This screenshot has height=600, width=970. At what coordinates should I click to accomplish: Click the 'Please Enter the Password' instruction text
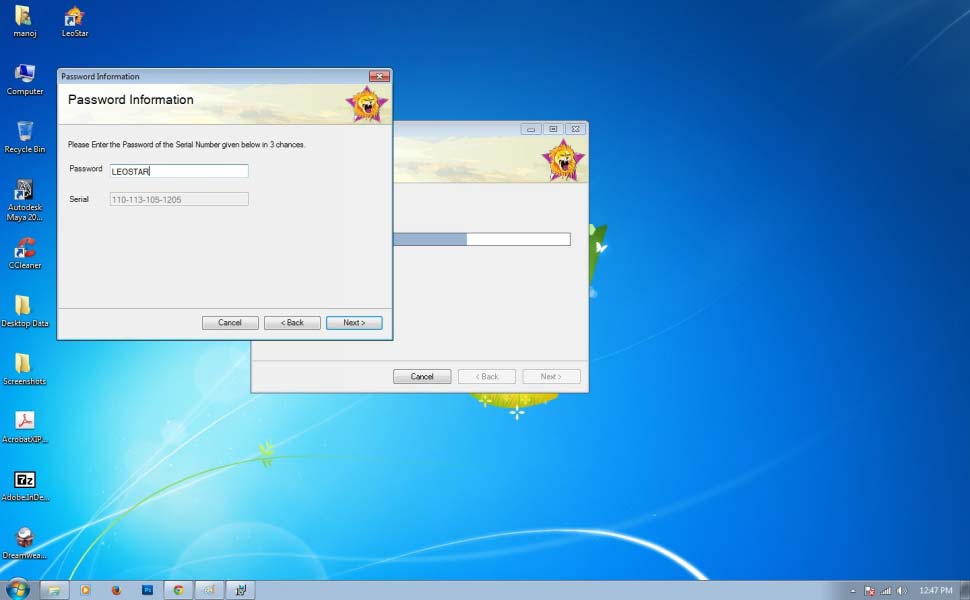pos(186,145)
